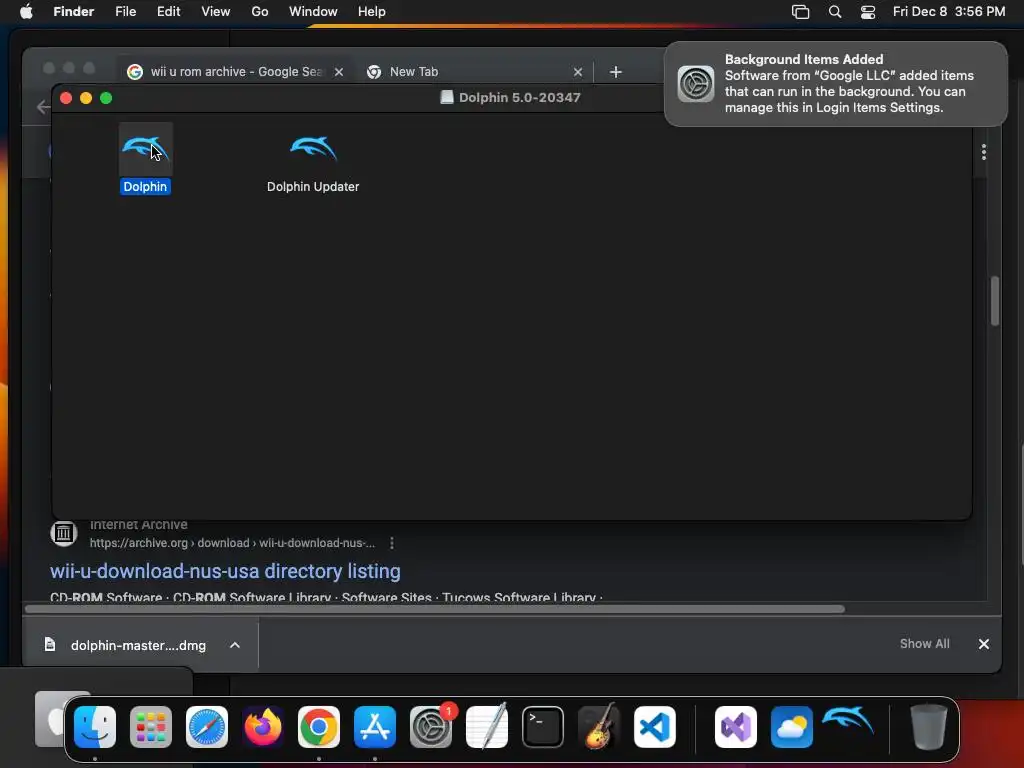The image size is (1024, 768).
Task: Open the Go menu
Action: [x=260, y=12]
